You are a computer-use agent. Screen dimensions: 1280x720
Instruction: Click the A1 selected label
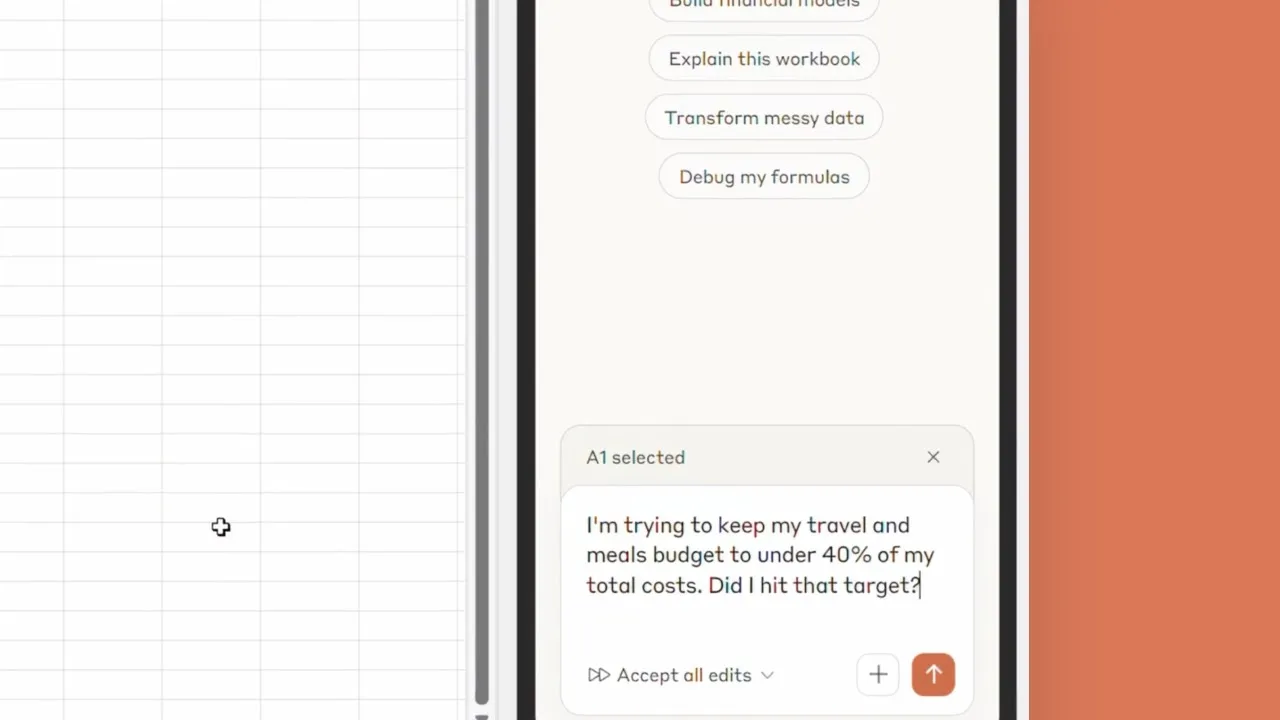(x=635, y=457)
